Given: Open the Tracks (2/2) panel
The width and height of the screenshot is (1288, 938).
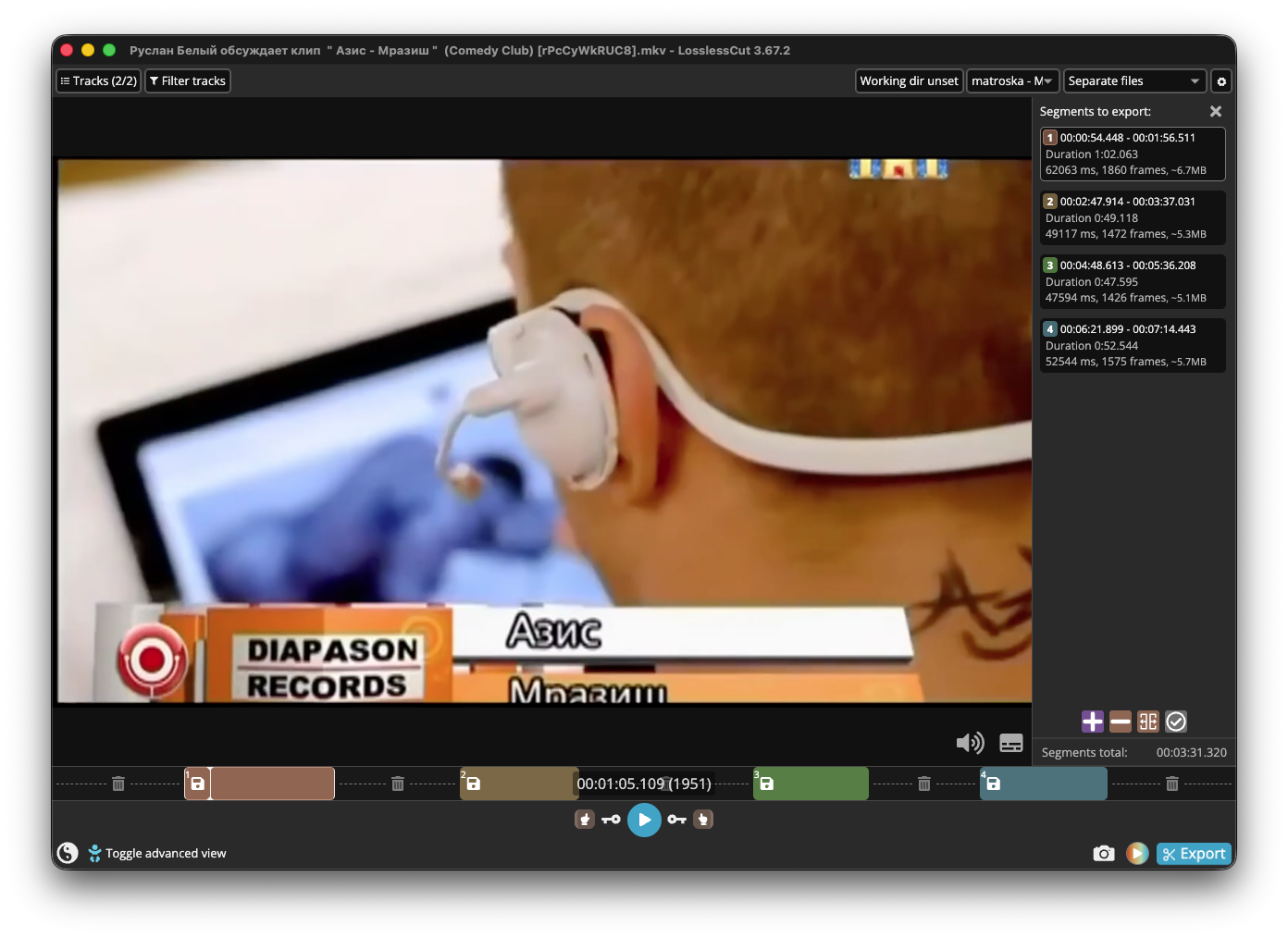Looking at the screenshot, I should (x=99, y=81).
